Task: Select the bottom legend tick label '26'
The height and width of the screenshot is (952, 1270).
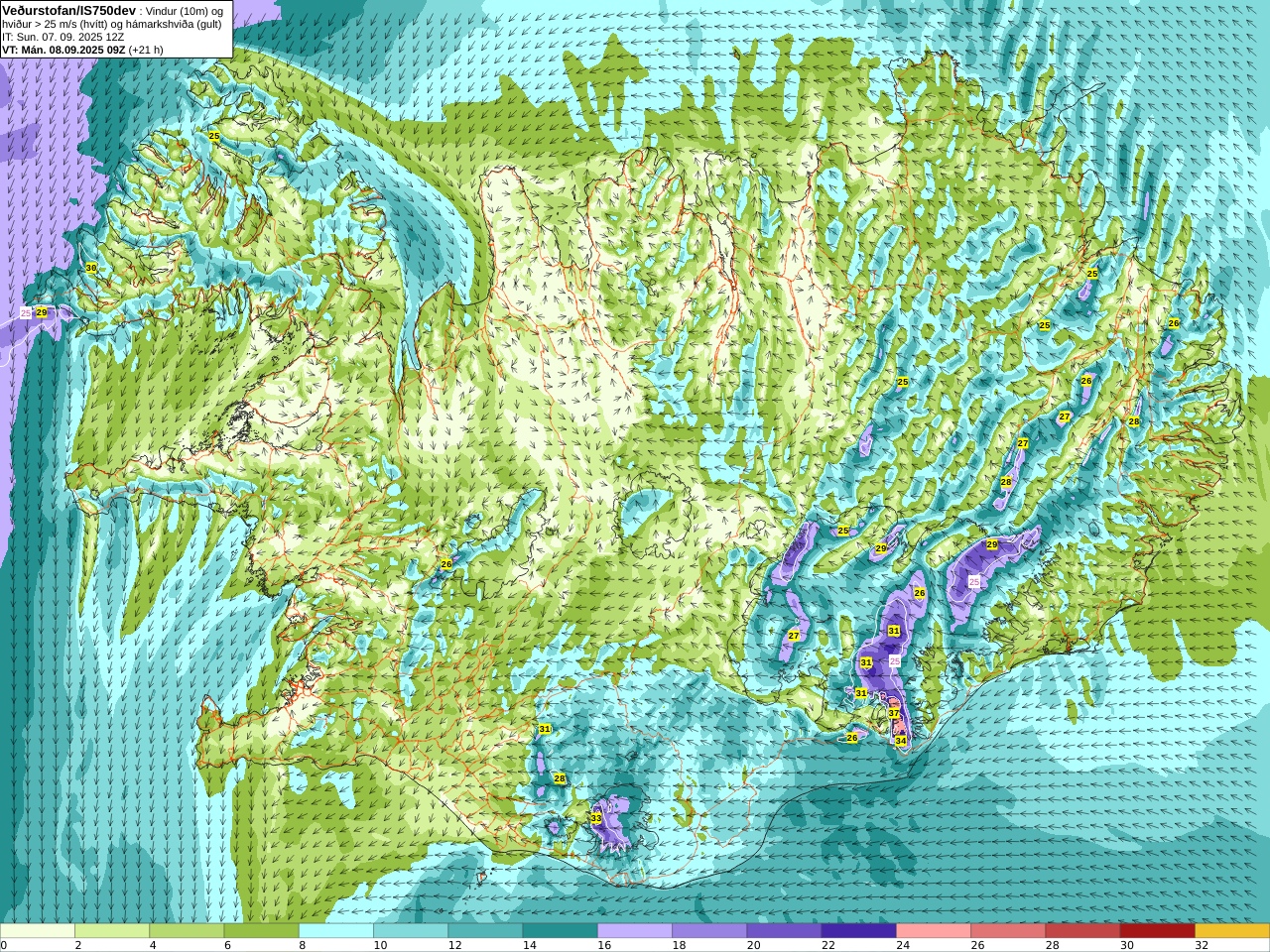Action: click(x=978, y=945)
